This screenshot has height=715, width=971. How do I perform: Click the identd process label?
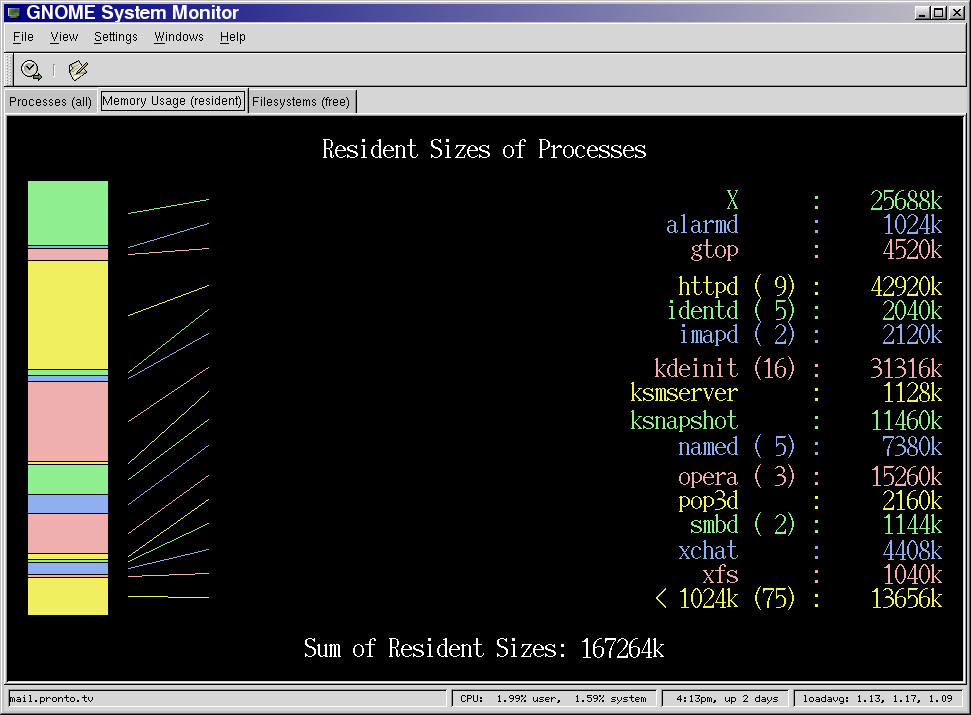point(703,310)
